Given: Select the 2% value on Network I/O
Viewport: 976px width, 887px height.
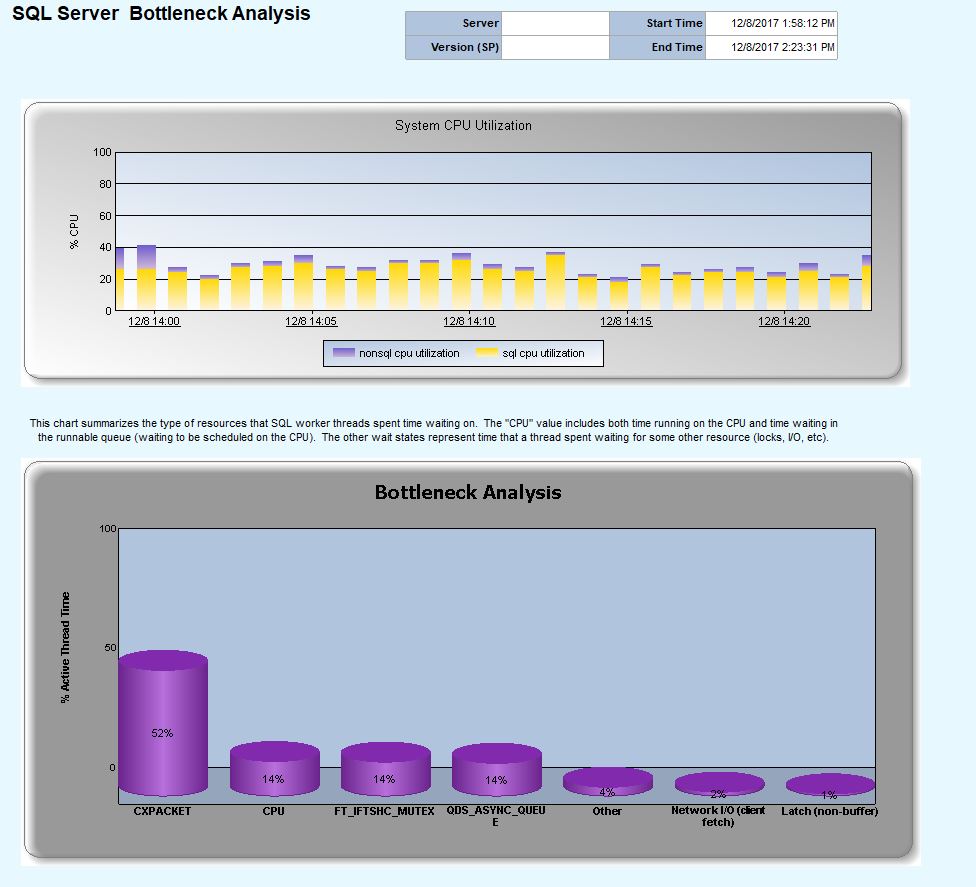Looking at the screenshot, I should (718, 794).
